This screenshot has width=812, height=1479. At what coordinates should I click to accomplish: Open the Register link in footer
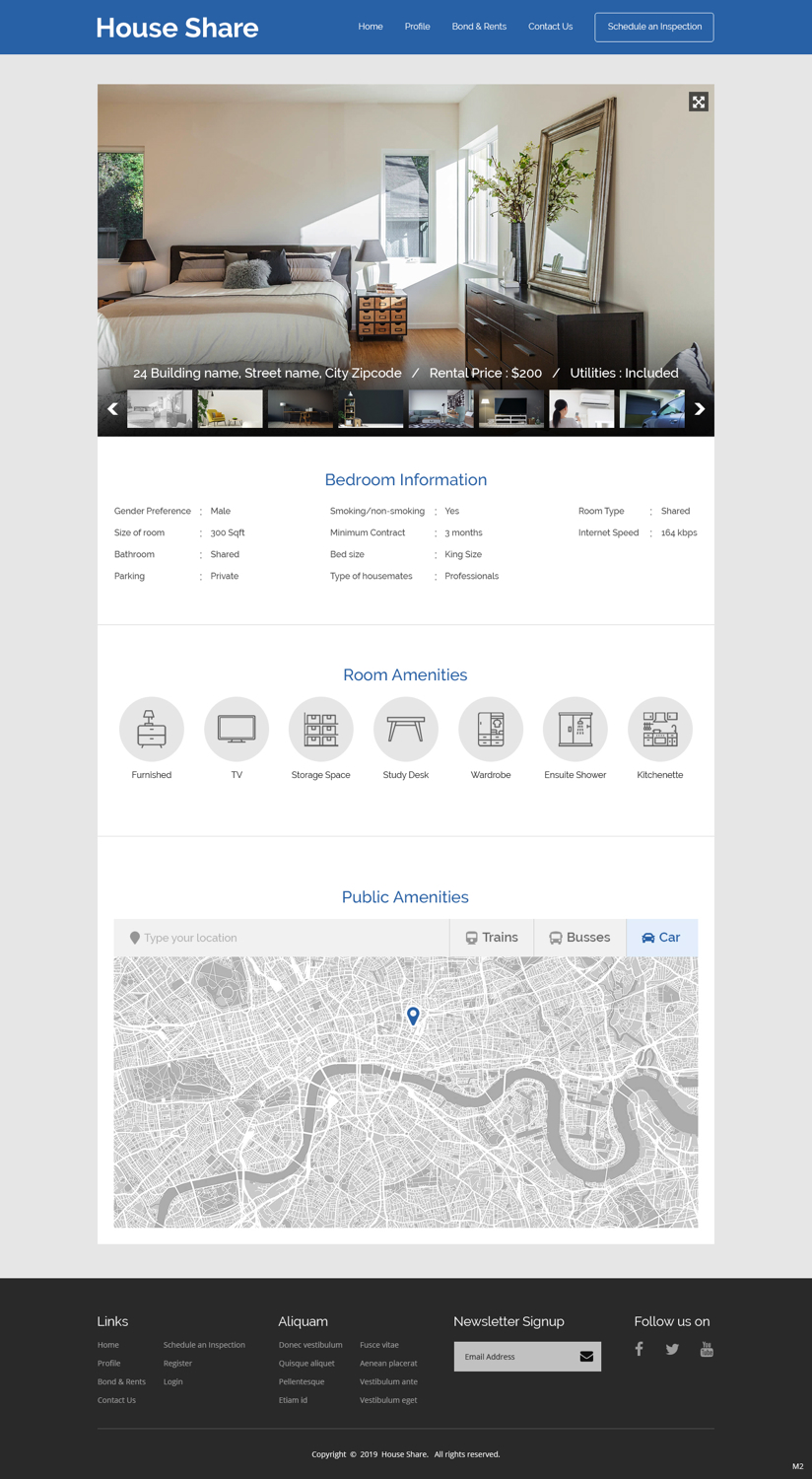[177, 1363]
